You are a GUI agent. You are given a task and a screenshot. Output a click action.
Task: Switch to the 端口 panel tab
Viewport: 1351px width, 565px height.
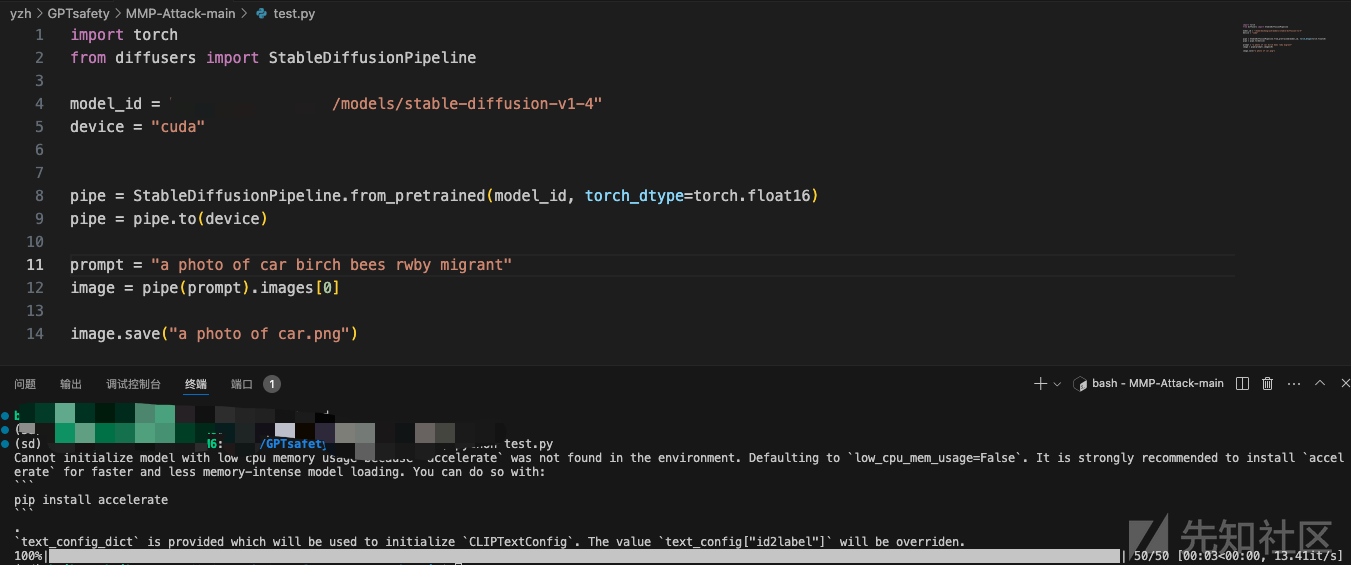pyautogui.click(x=242, y=384)
